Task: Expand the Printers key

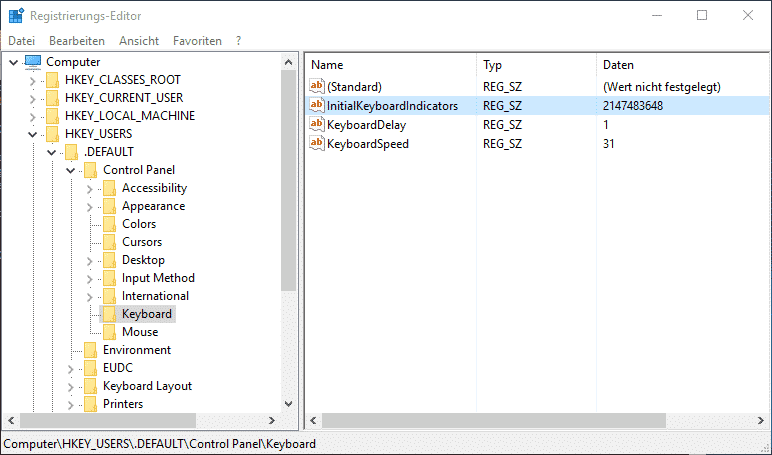Action: [70, 405]
